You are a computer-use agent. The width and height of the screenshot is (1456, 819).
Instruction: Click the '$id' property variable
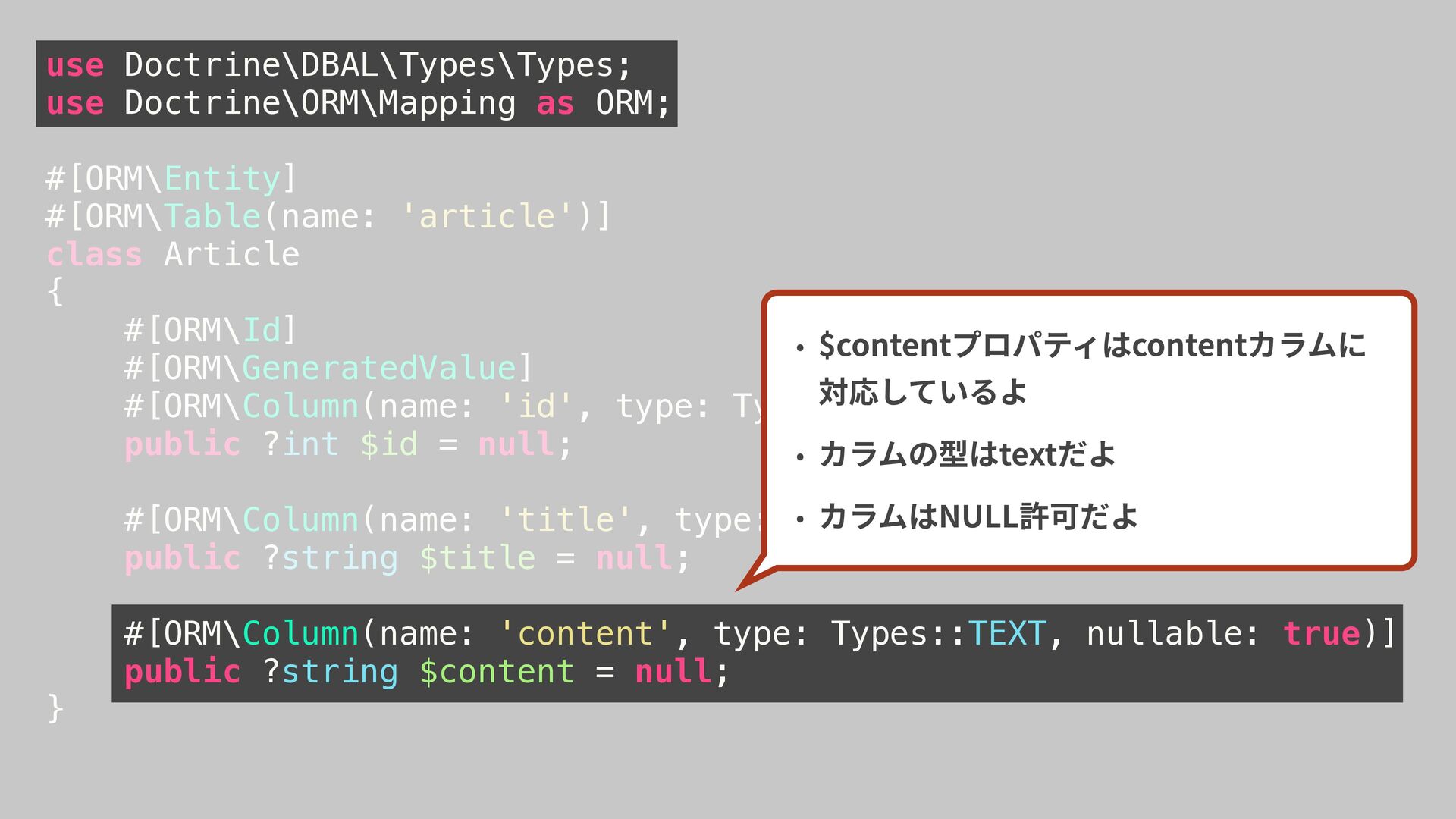tap(388, 444)
